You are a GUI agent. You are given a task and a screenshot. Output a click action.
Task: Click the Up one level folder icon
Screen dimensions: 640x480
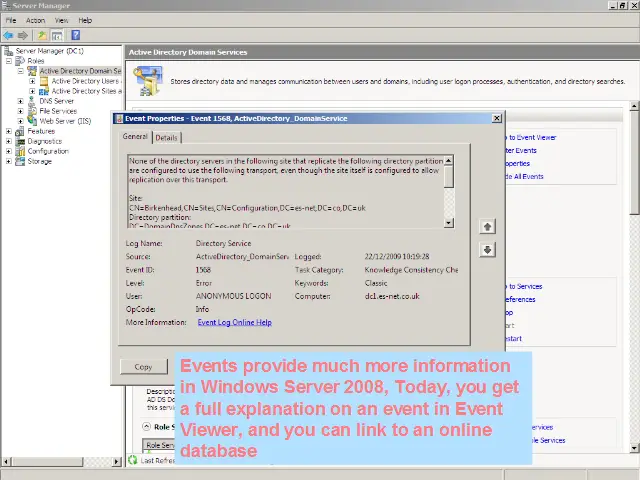tap(42, 36)
